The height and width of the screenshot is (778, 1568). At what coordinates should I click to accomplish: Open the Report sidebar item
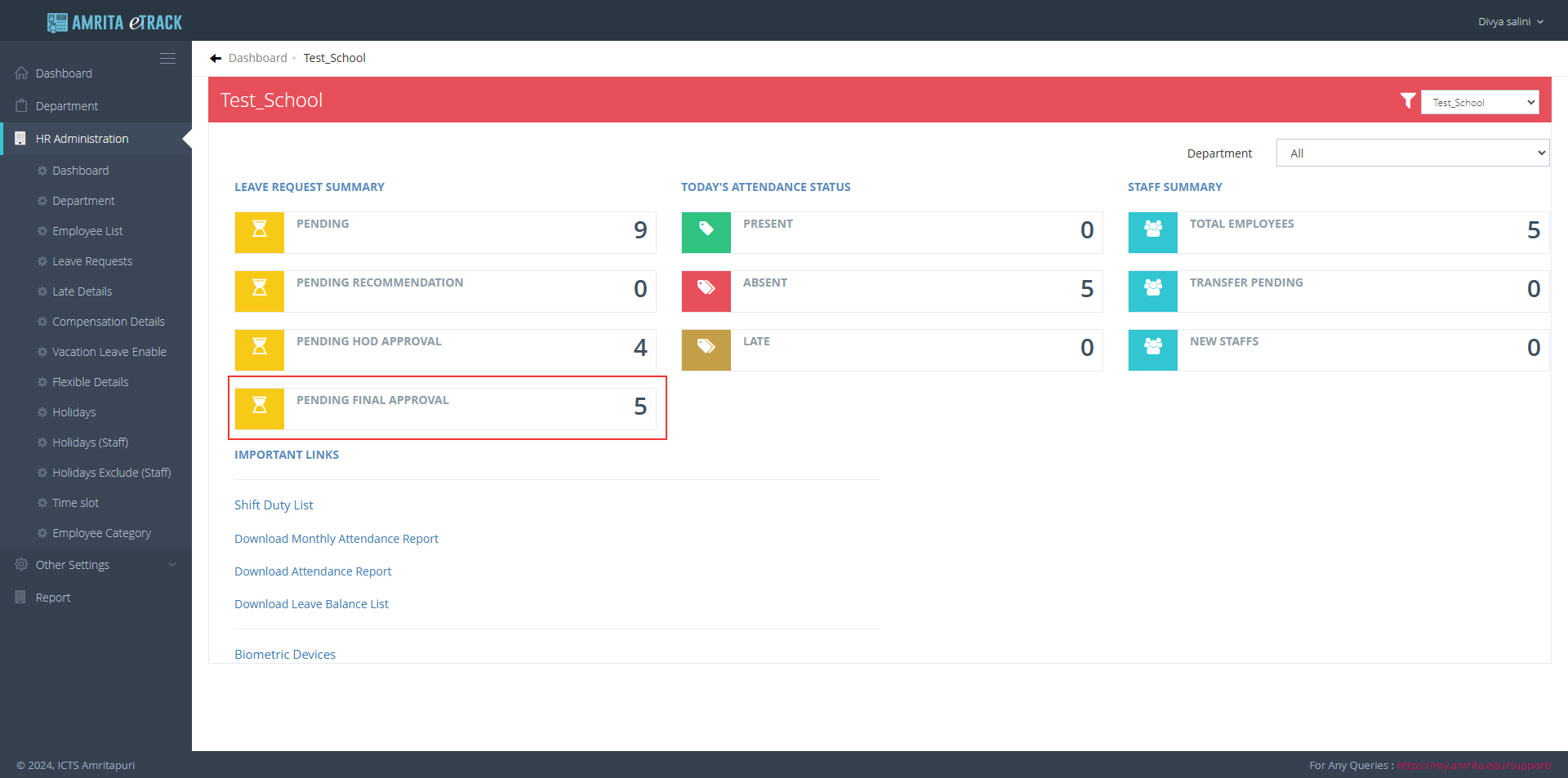(x=53, y=598)
